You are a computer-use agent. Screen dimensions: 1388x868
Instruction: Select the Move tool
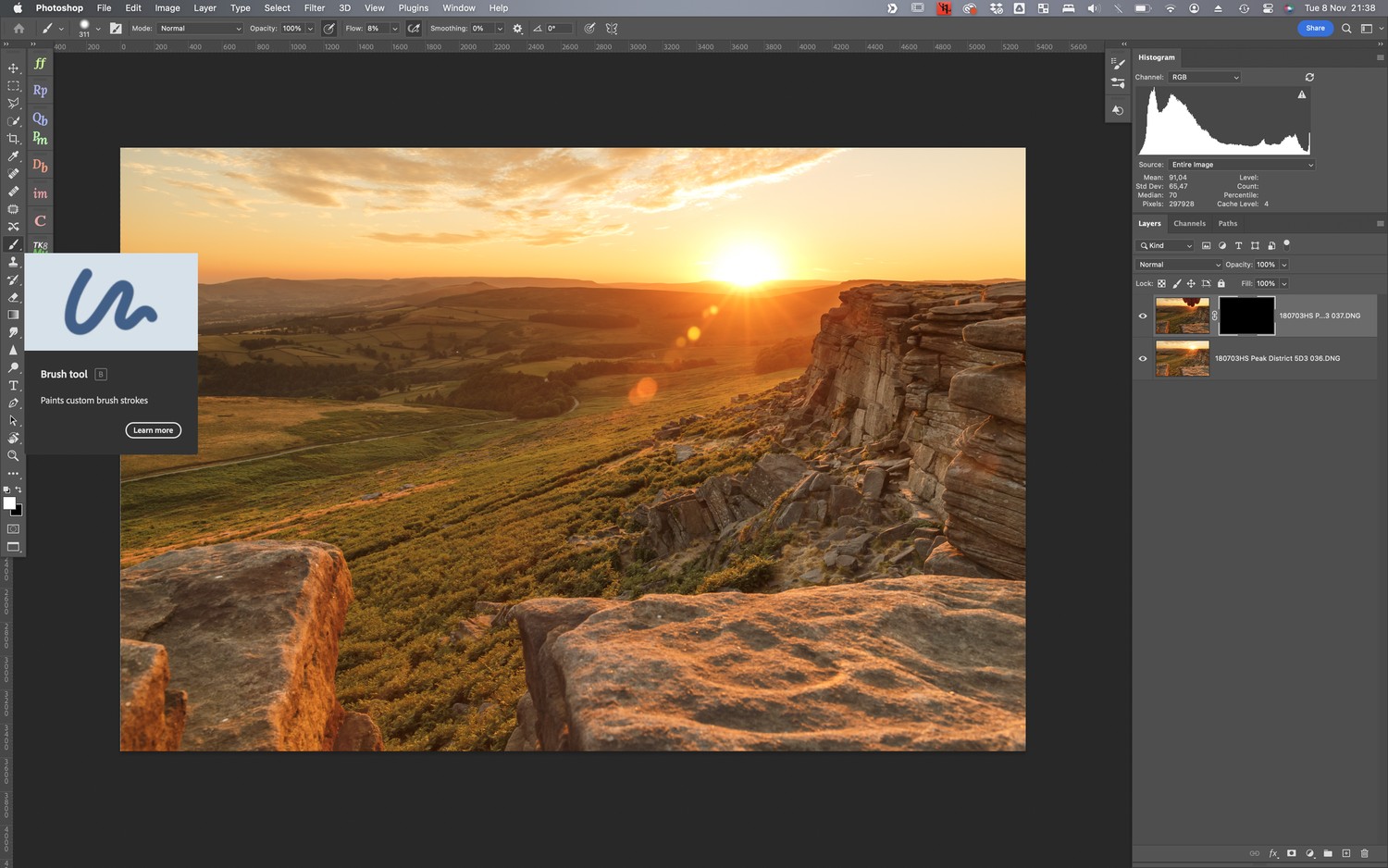point(13,68)
